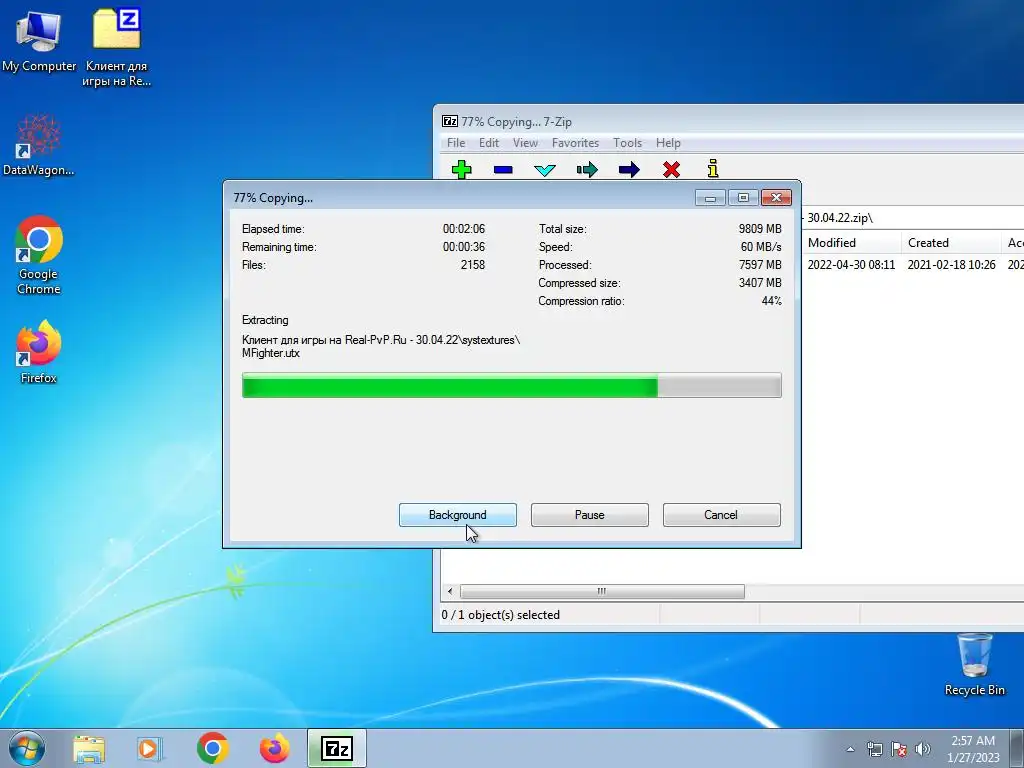The image size is (1024, 768).
Task: Click the Move blue arrow icon in 7-Zip
Action: pyautogui.click(x=629, y=170)
